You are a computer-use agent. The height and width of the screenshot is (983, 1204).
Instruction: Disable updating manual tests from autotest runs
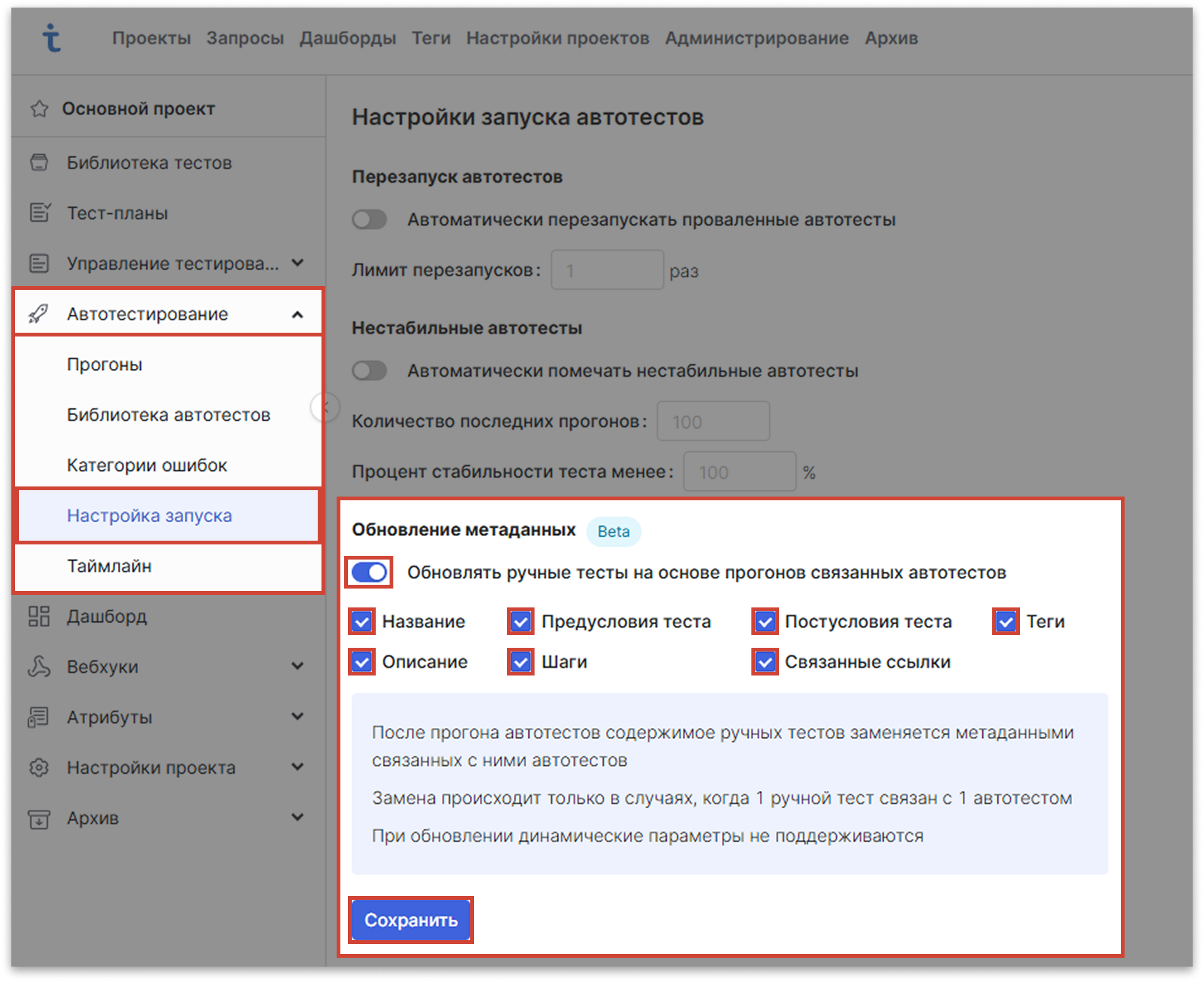(x=369, y=572)
